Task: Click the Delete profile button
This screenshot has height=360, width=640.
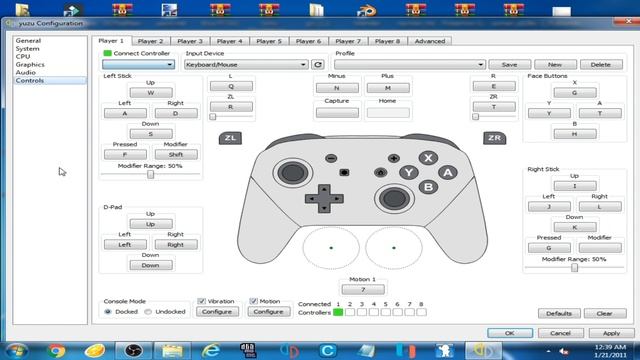Action: click(601, 64)
